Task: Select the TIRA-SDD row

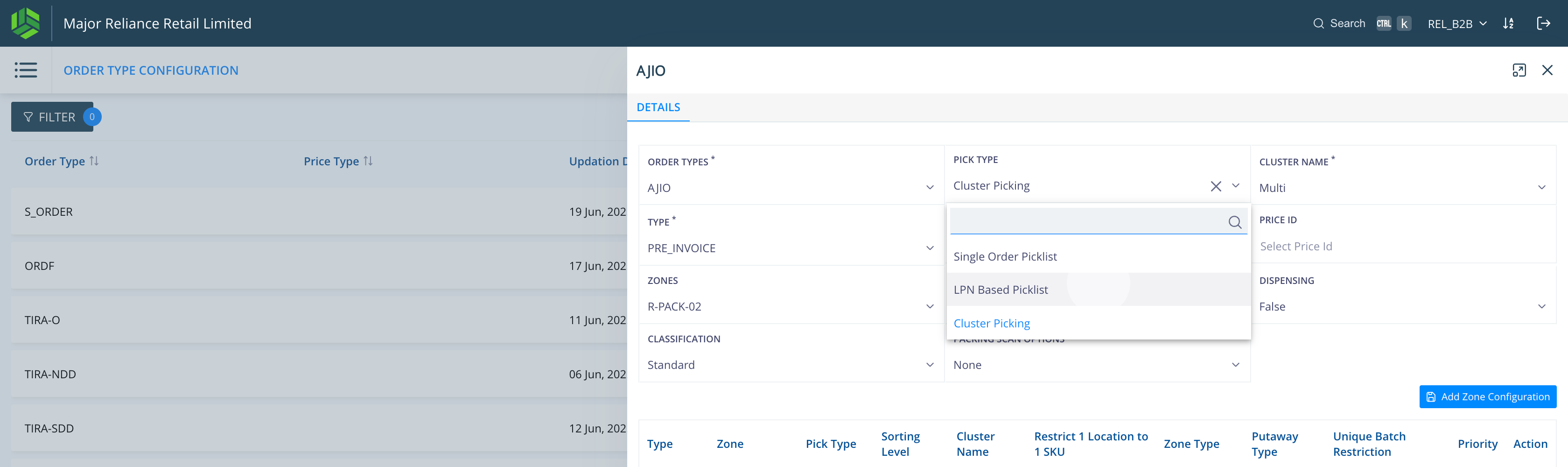Action: point(319,428)
